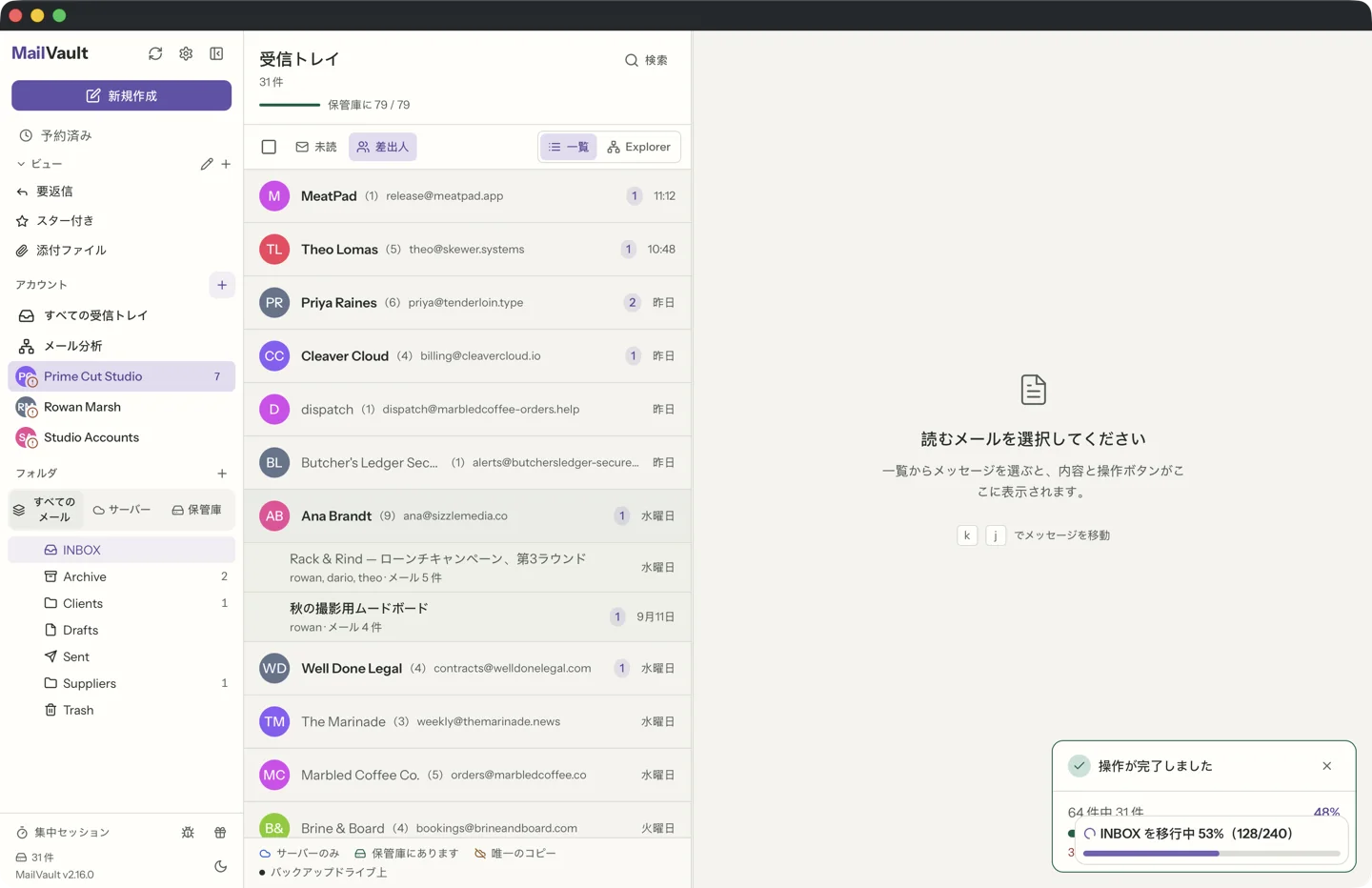This screenshot has height=888, width=1372.
Task: Open メール分析
Action: click(x=121, y=346)
